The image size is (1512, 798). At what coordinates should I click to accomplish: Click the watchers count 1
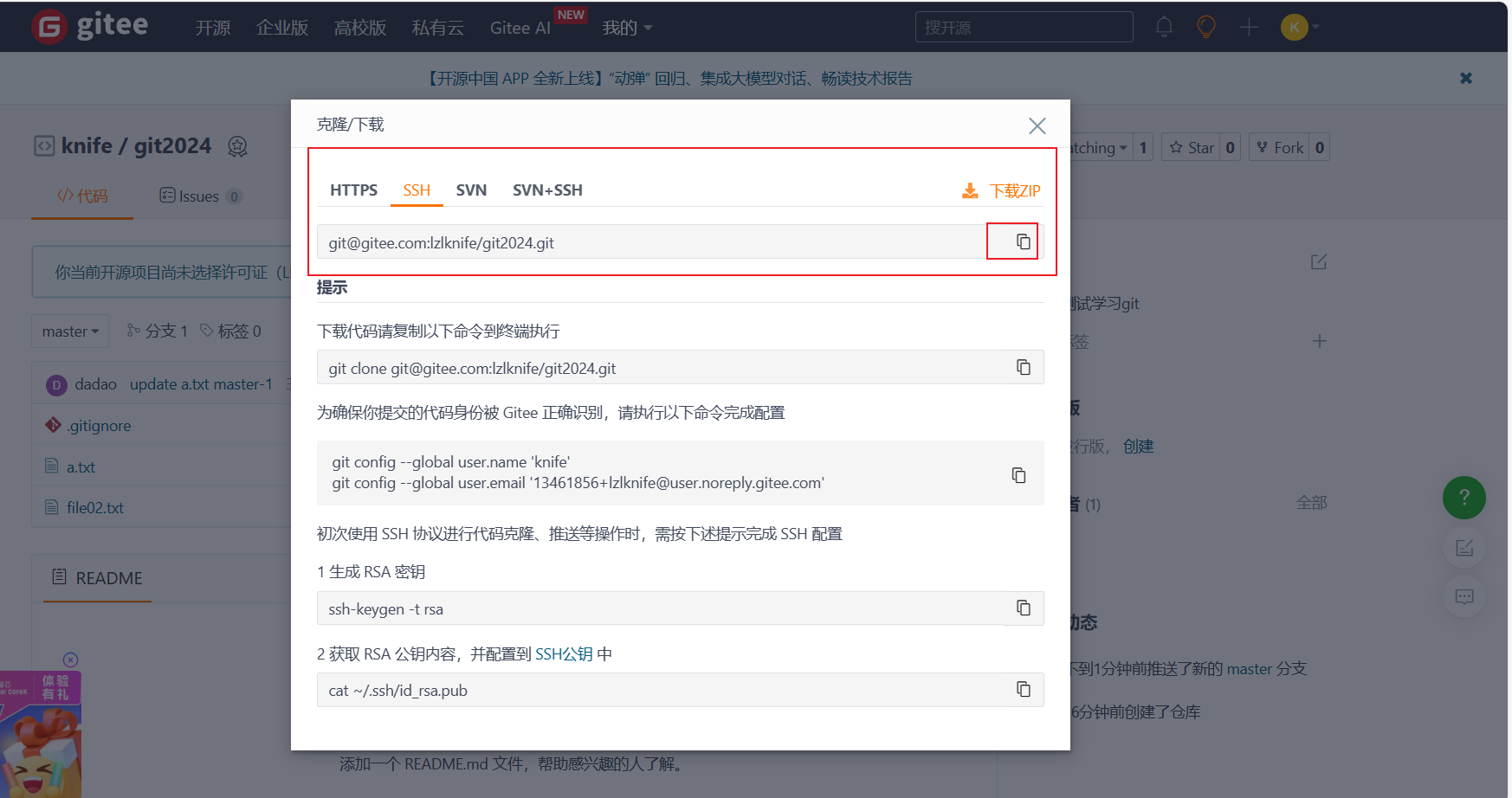pyautogui.click(x=1143, y=147)
